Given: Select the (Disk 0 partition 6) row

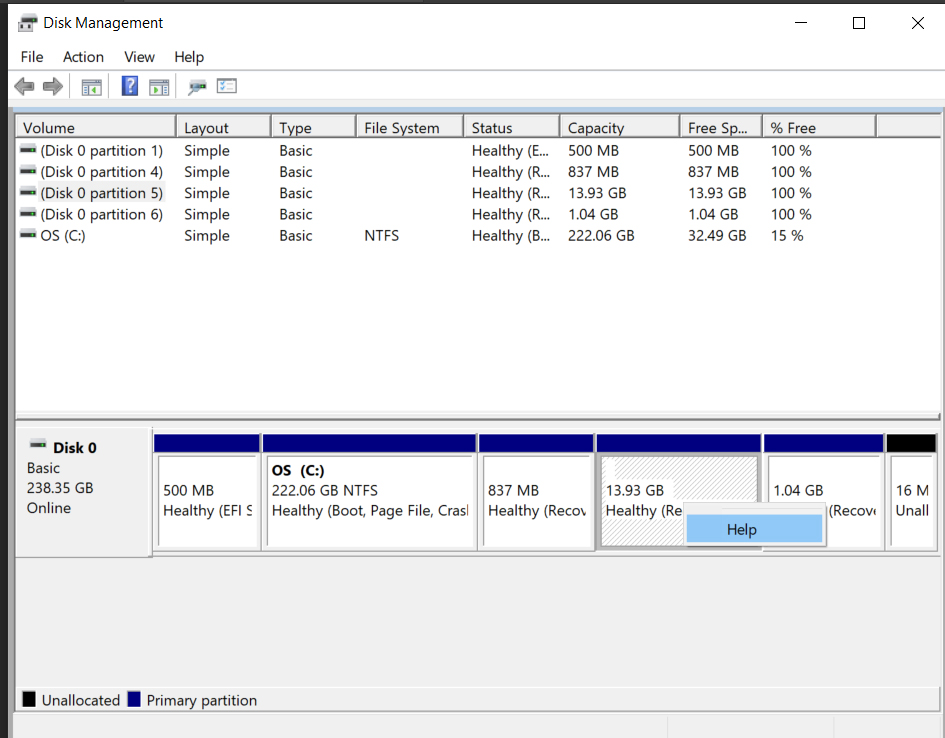Looking at the screenshot, I should tap(477, 214).
